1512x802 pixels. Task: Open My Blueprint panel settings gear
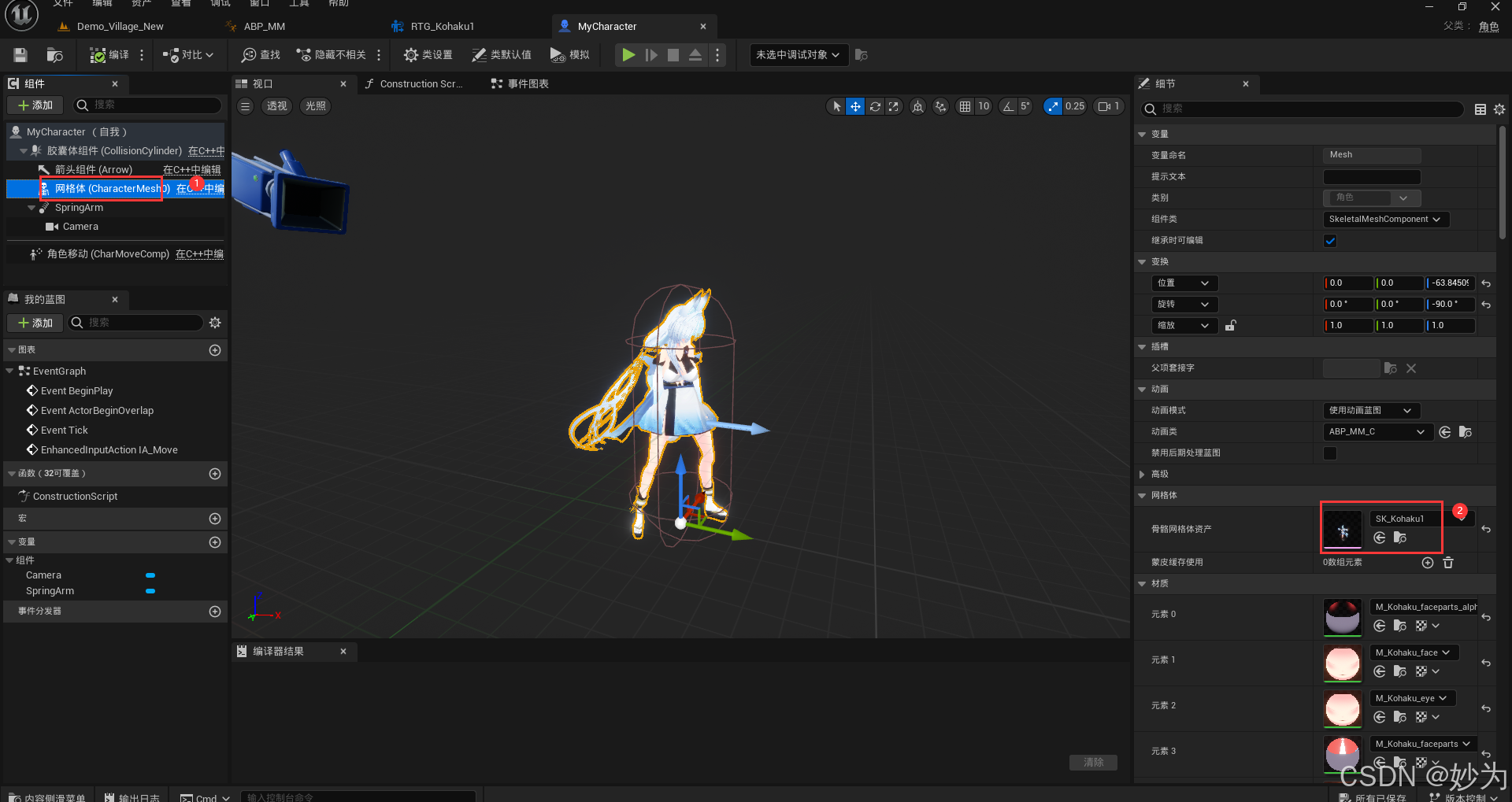click(x=215, y=323)
